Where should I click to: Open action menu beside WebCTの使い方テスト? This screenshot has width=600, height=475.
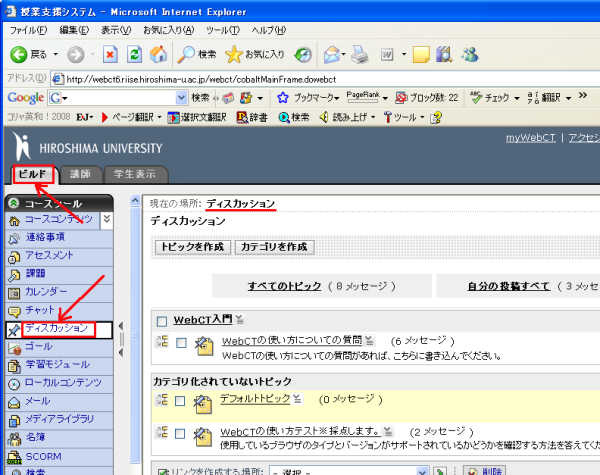point(388,431)
